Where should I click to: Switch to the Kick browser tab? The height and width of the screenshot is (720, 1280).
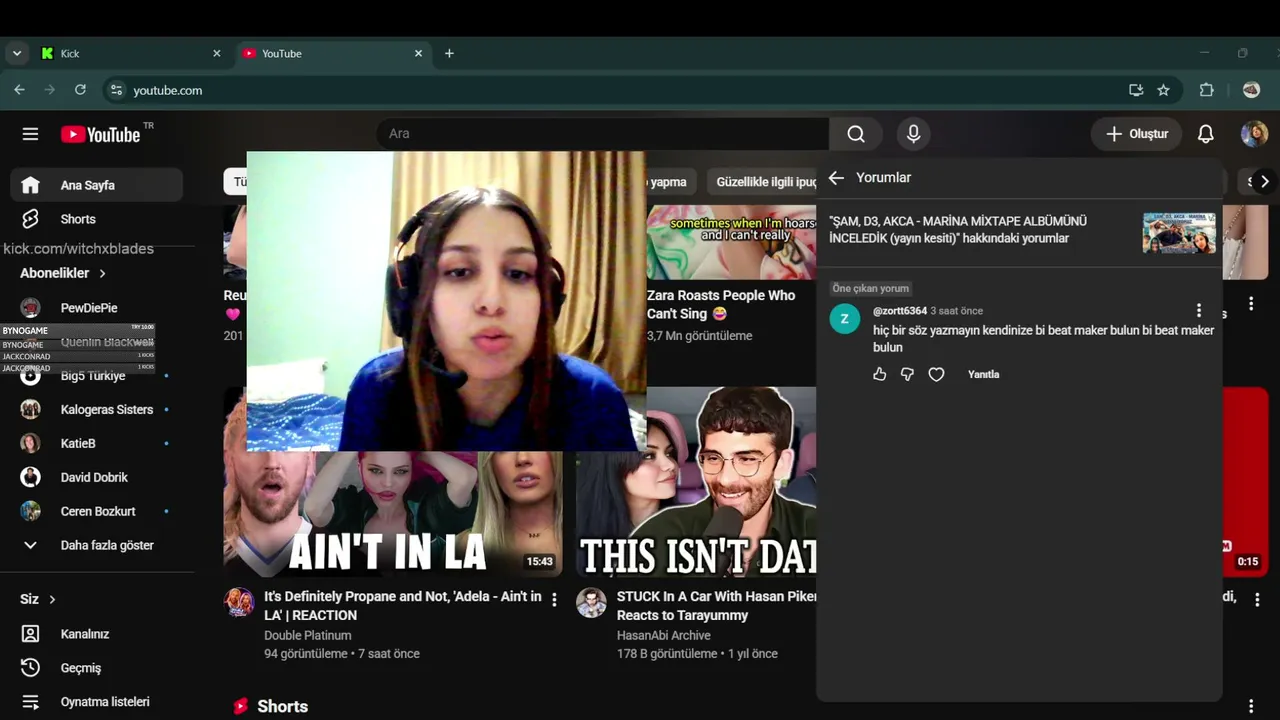click(x=130, y=53)
